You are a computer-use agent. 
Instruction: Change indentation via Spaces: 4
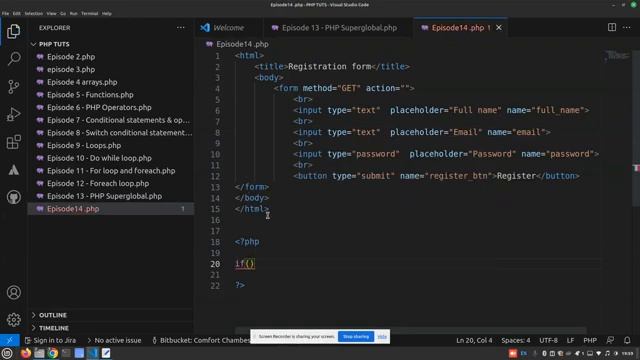516,340
